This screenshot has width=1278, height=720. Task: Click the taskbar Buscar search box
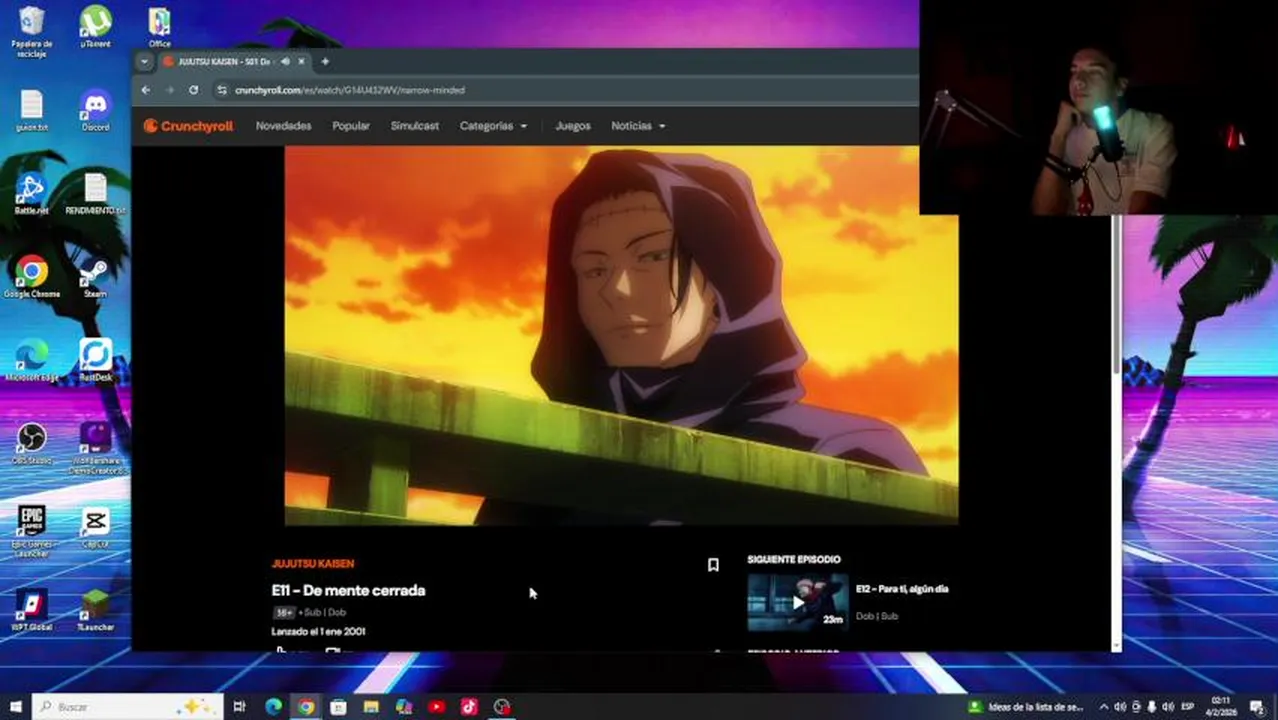coord(127,707)
